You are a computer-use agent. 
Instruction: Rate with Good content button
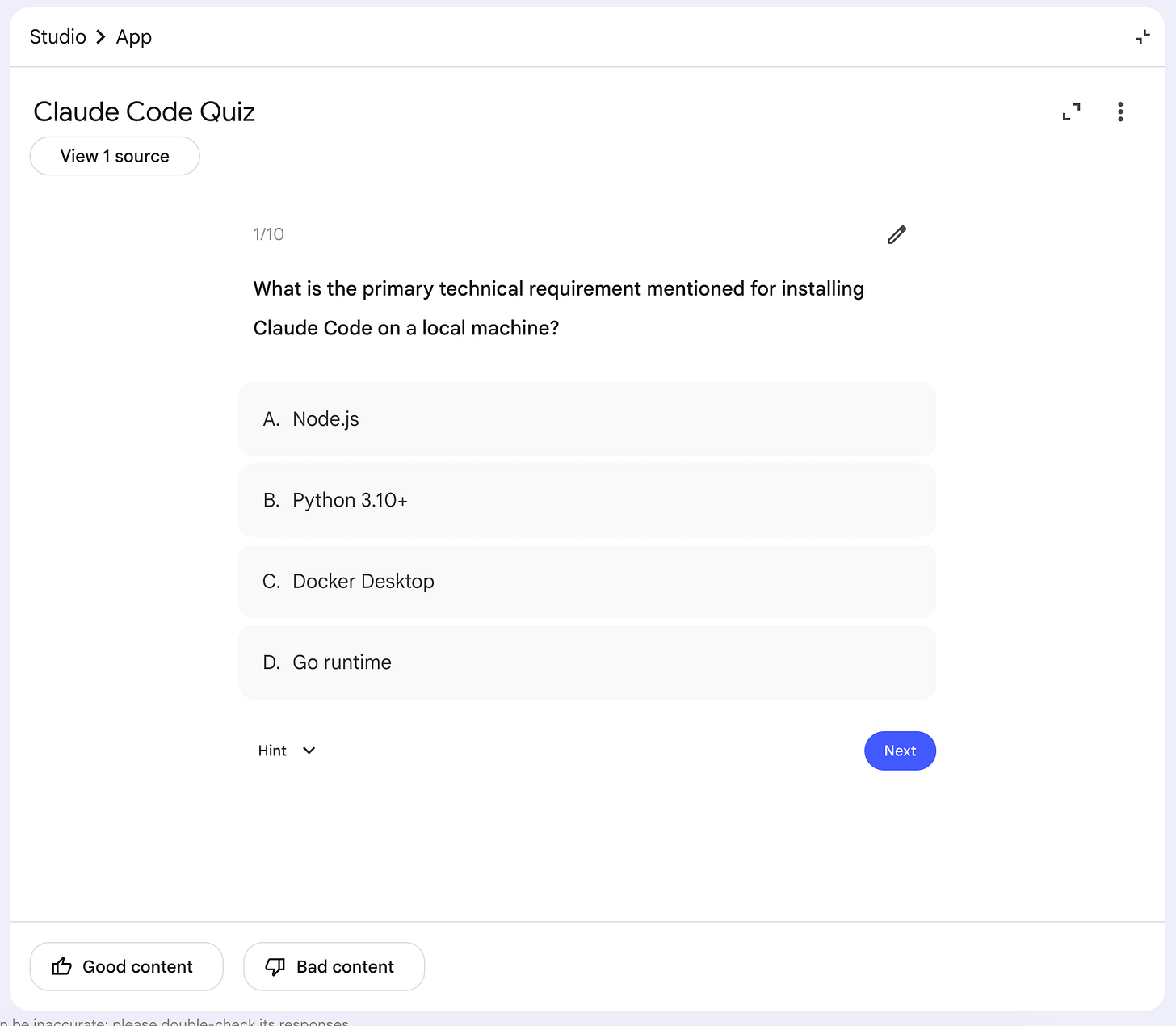[x=126, y=966]
